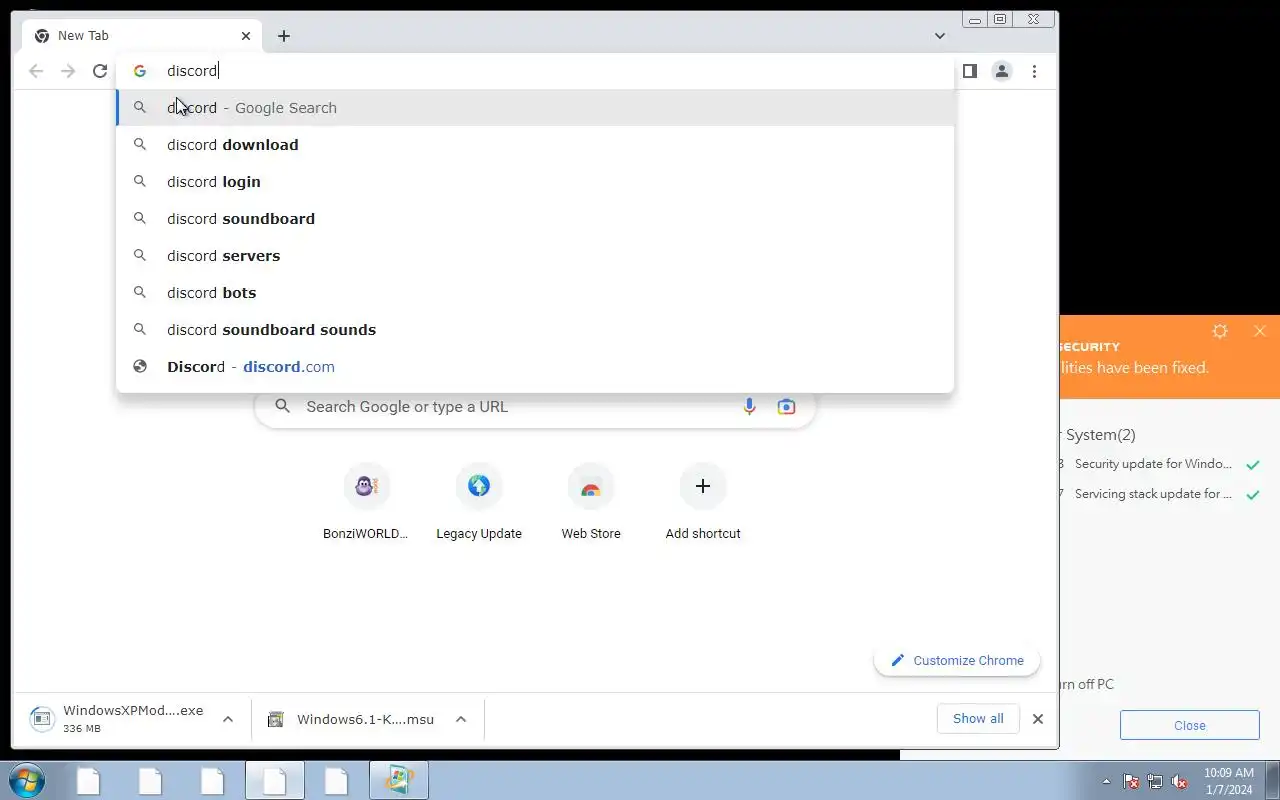Click the Chrome reload page button
The image size is (1280, 800).
[100, 71]
